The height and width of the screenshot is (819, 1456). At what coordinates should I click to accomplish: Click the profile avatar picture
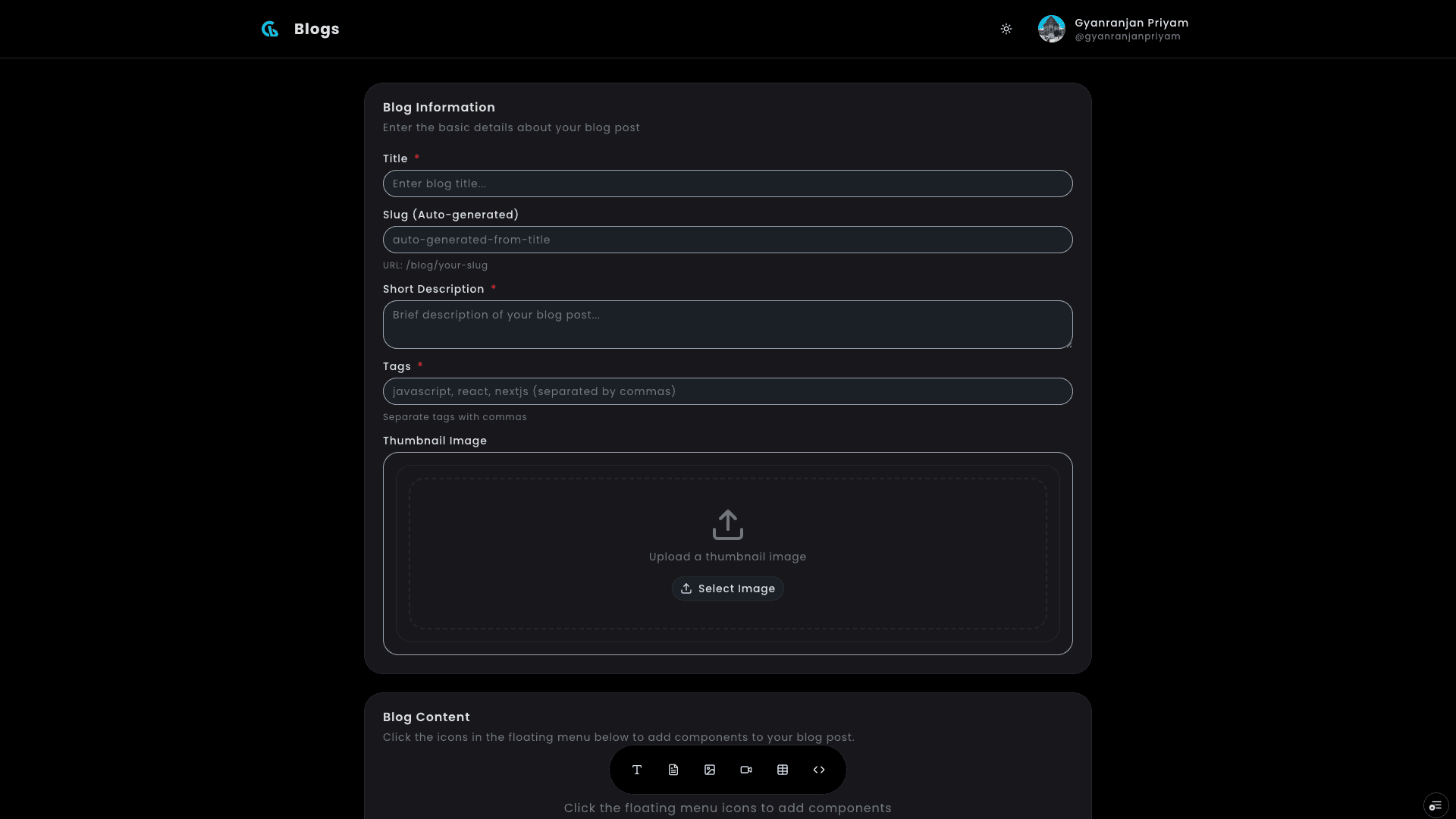[1052, 29]
